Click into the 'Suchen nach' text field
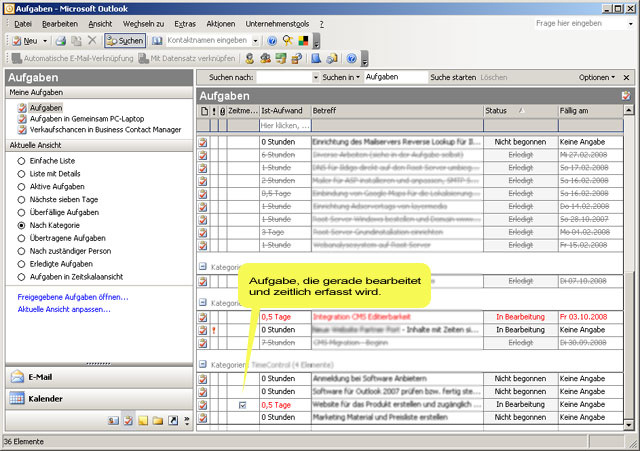 [284, 77]
